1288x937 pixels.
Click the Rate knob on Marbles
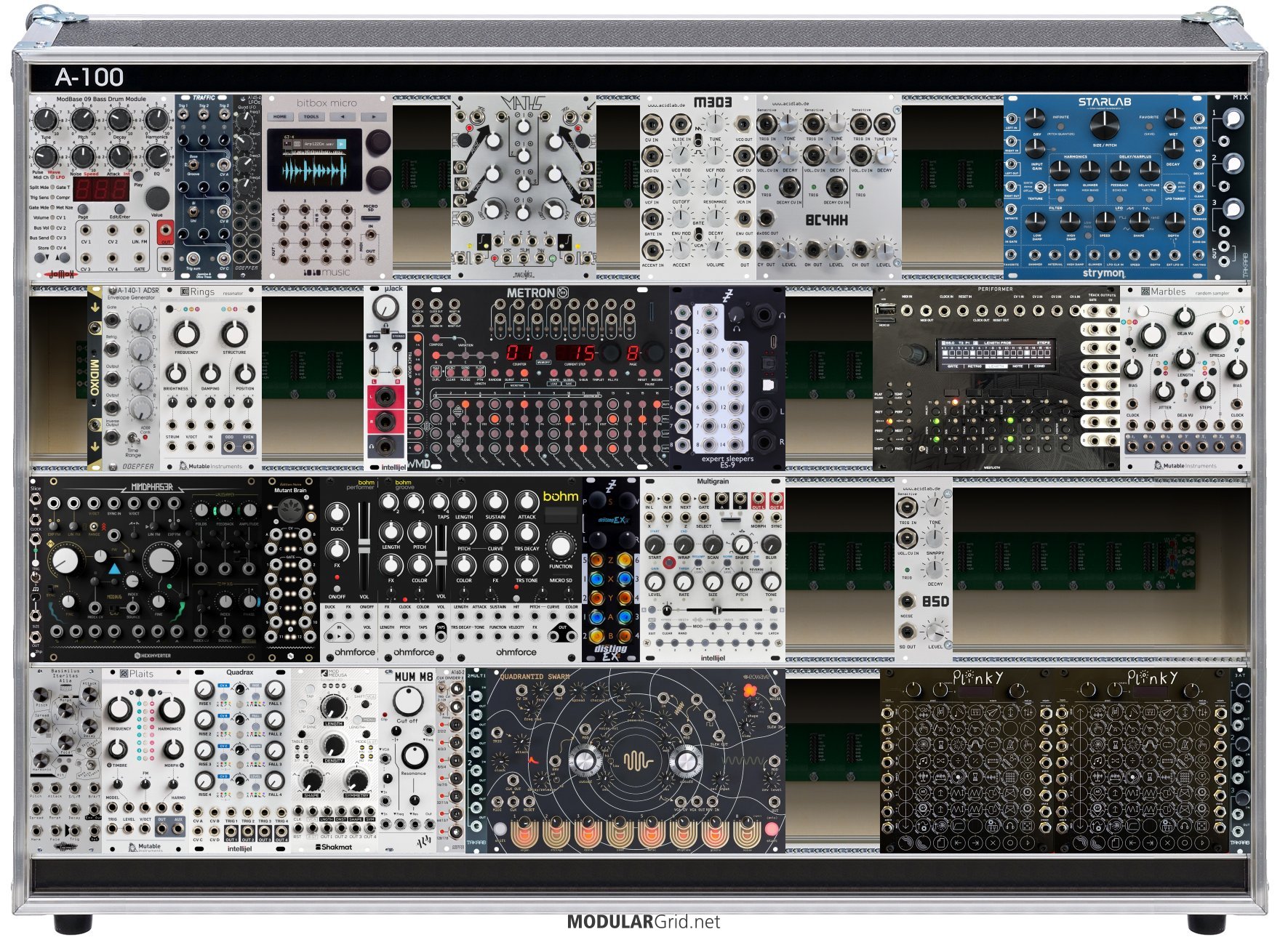[1152, 336]
